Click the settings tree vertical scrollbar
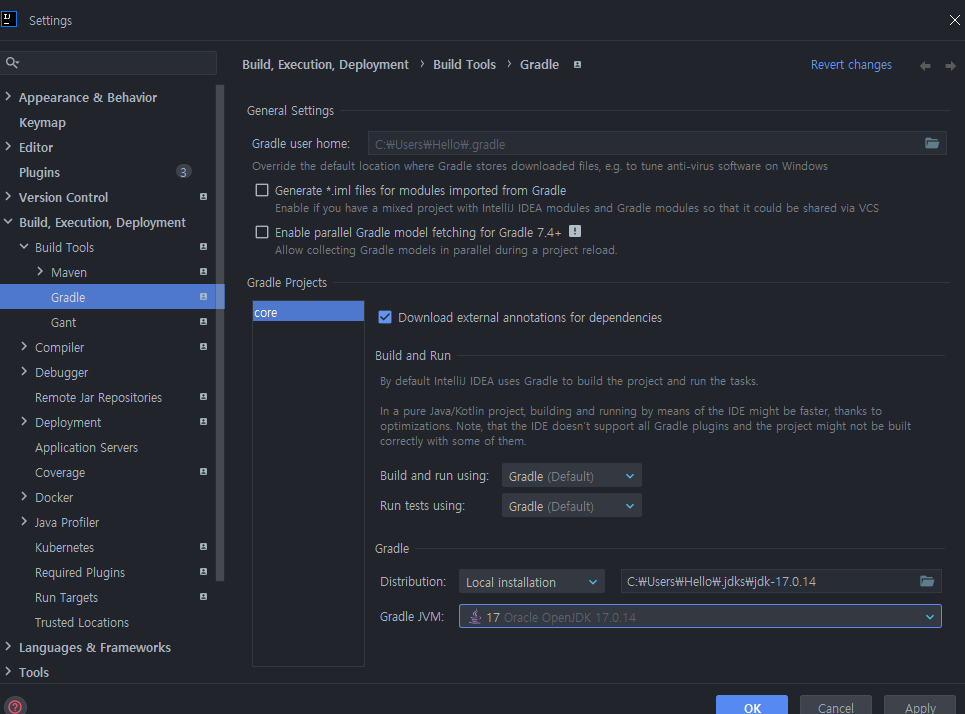This screenshot has height=714, width=965. point(220,332)
